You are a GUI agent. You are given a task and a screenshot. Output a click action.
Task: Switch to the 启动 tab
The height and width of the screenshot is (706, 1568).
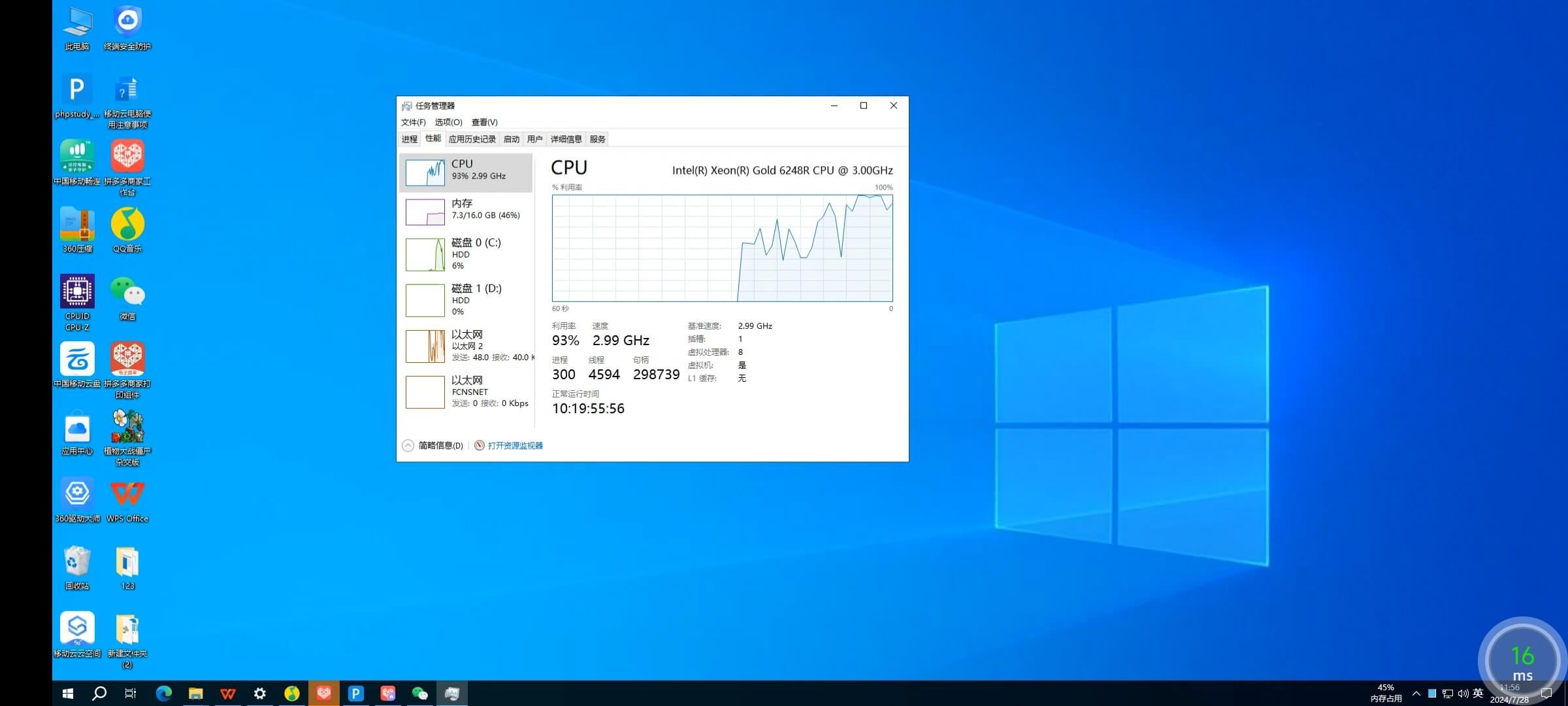click(512, 139)
